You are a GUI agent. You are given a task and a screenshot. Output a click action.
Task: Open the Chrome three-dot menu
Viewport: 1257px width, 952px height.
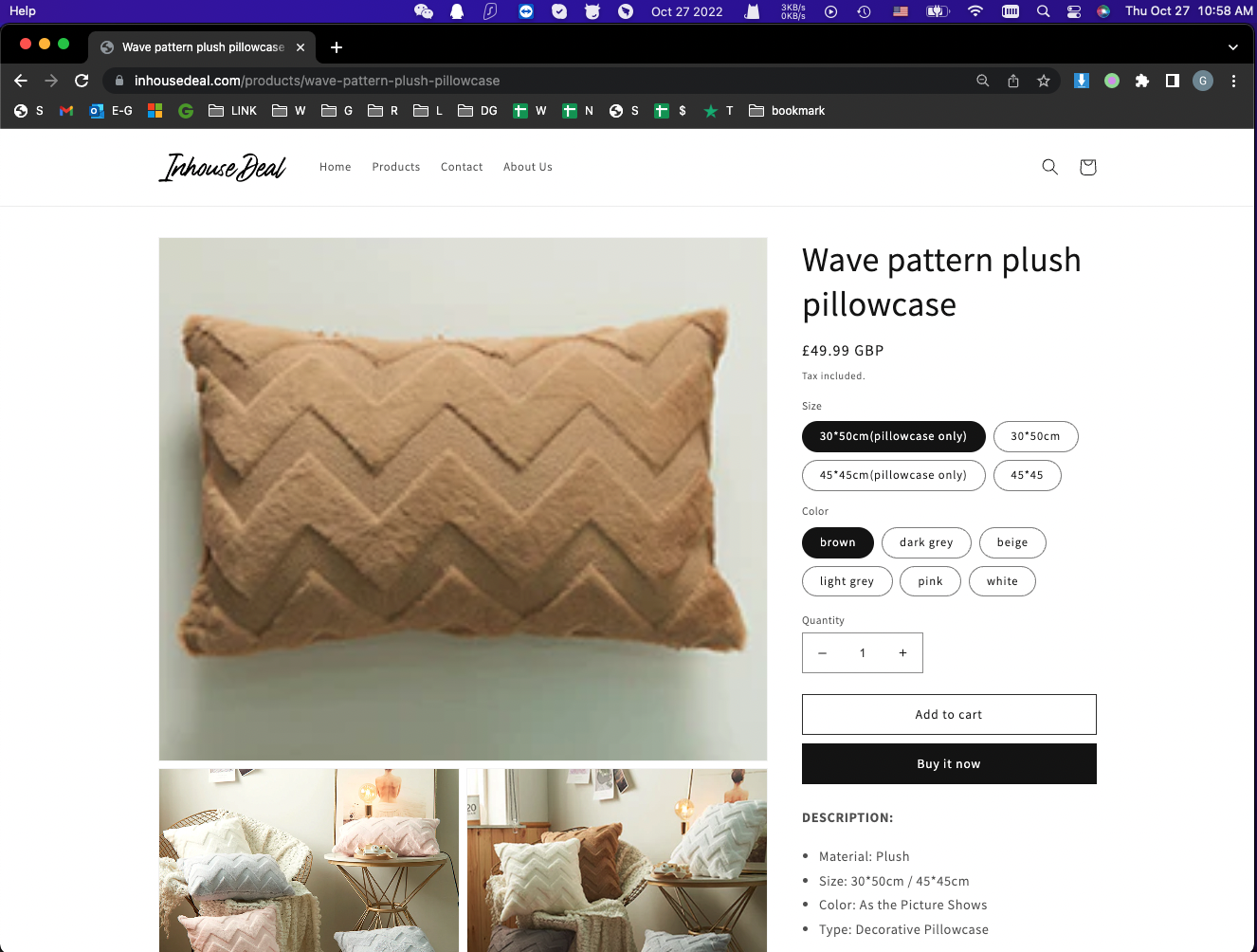1233,81
